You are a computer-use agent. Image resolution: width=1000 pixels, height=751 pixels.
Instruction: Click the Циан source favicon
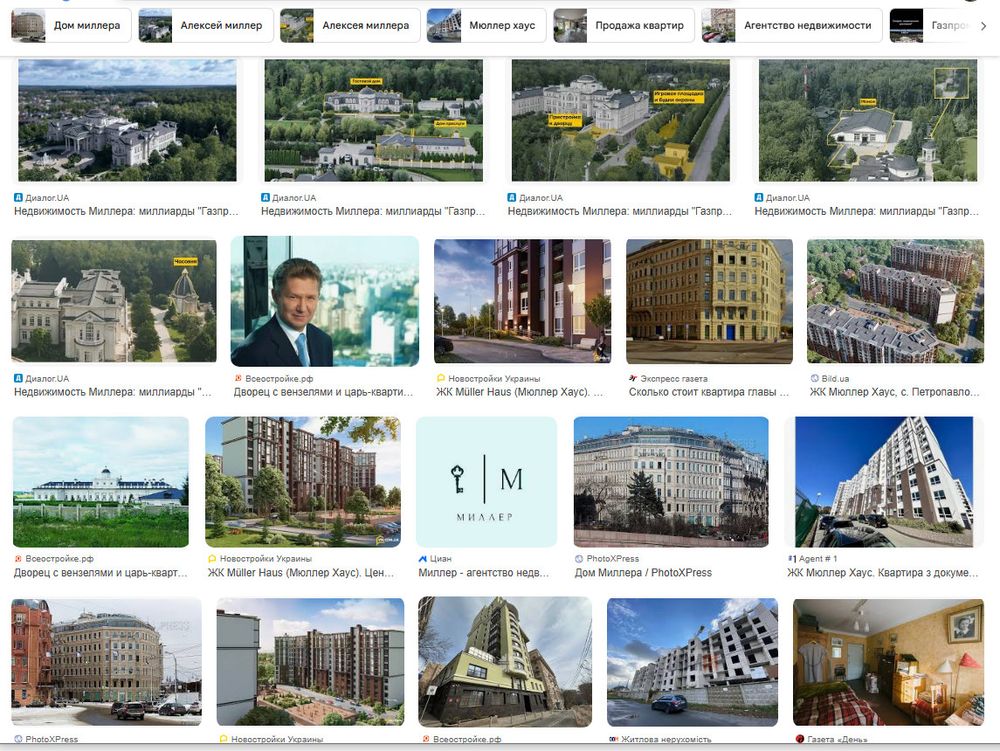tap(422, 558)
